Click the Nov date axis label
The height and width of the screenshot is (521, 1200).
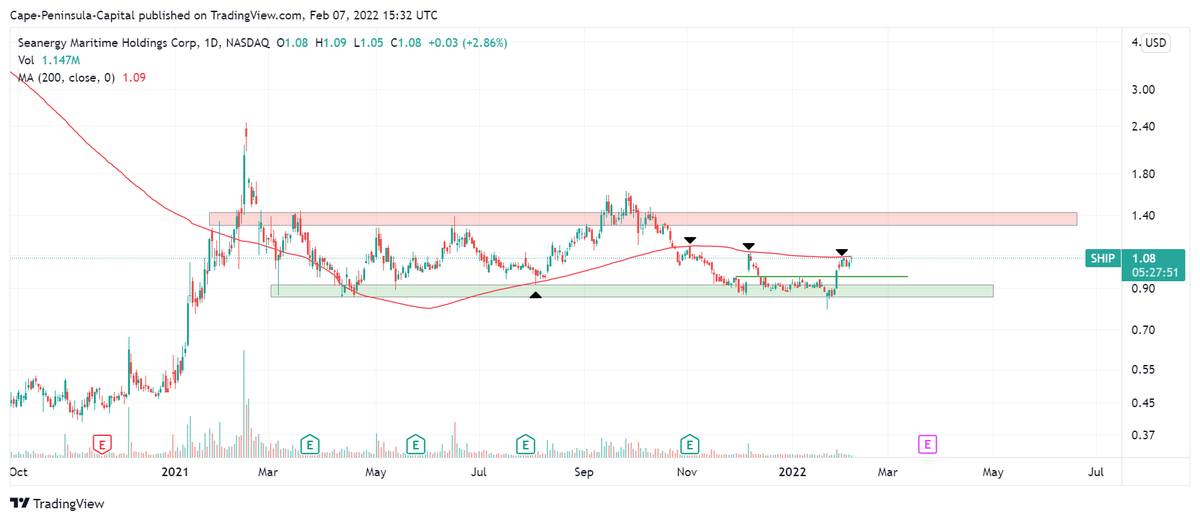click(x=686, y=470)
